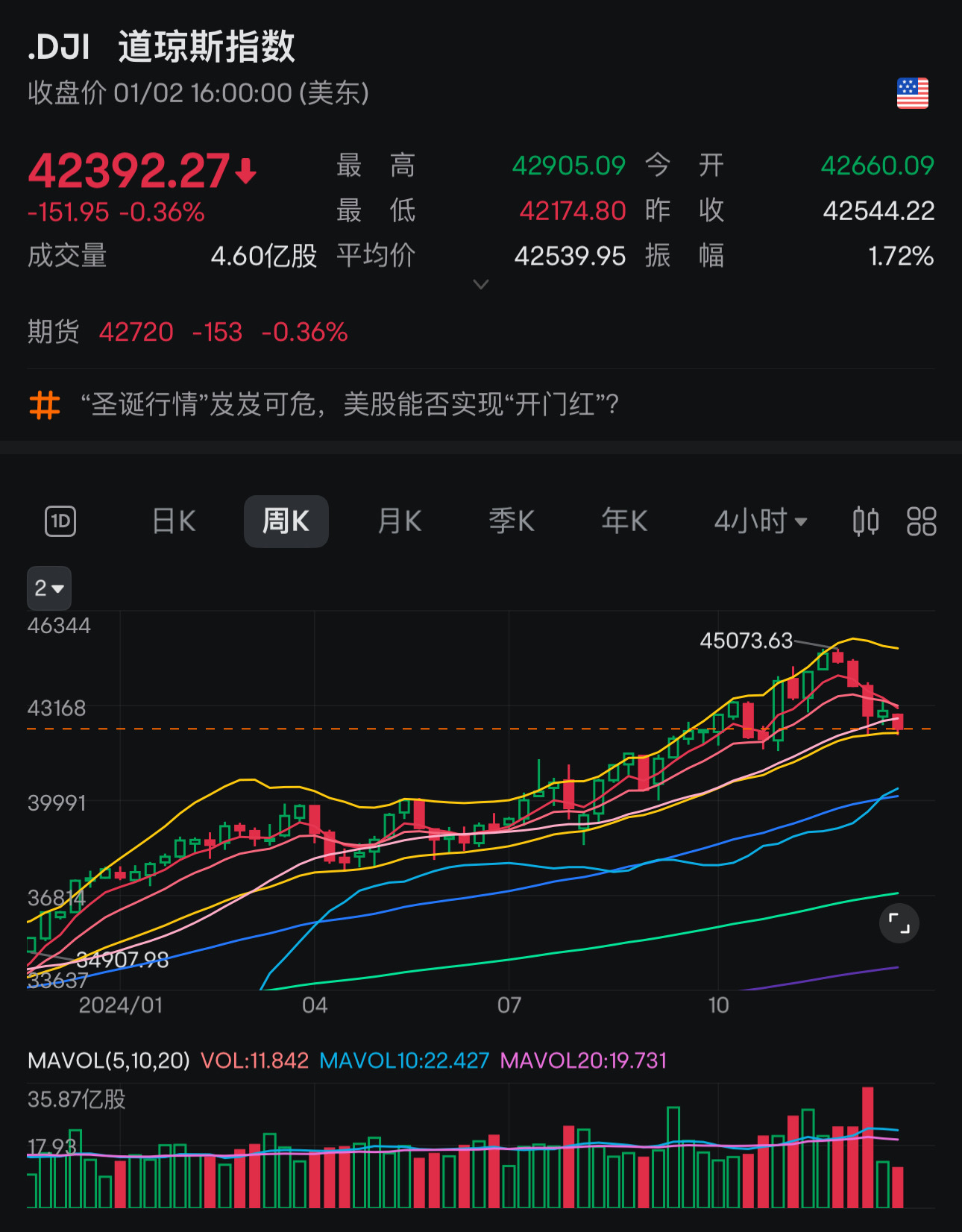Tap the closing time 01/02 16:00:00 text
Viewport: 962px width, 1232px height.
tap(203, 93)
